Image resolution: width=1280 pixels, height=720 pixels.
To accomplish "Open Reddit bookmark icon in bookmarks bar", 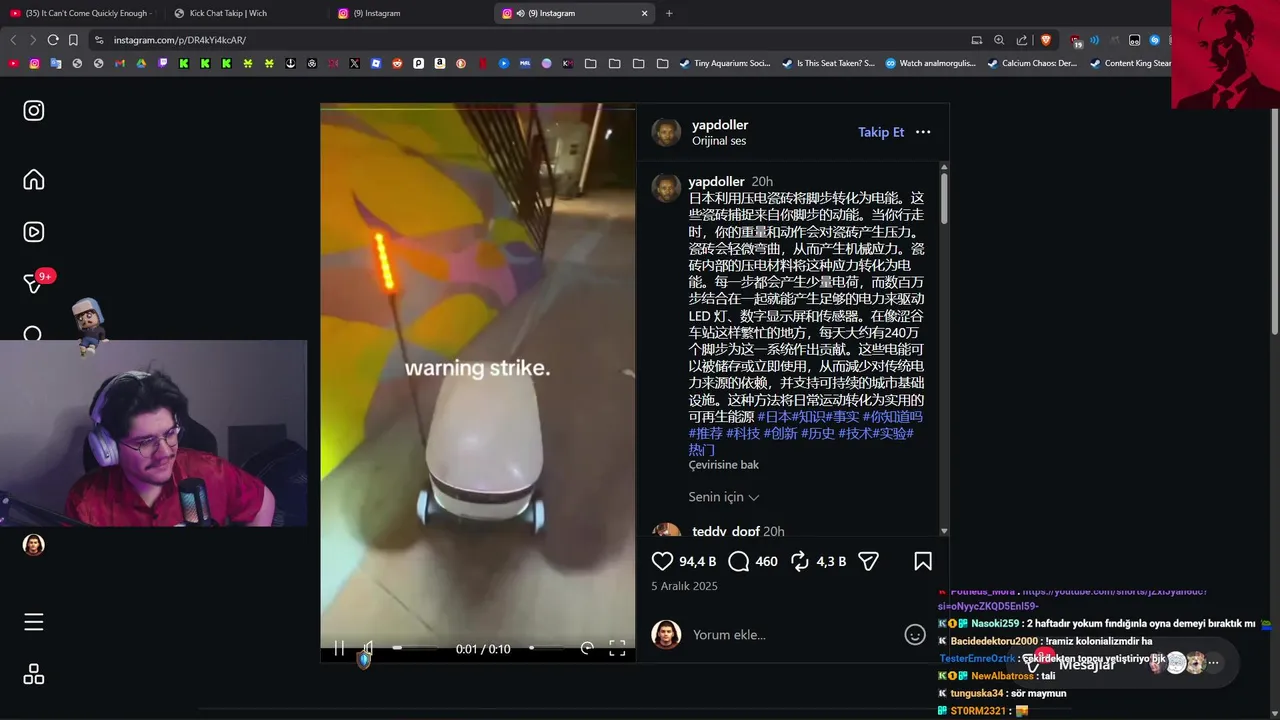I will tap(397, 63).
